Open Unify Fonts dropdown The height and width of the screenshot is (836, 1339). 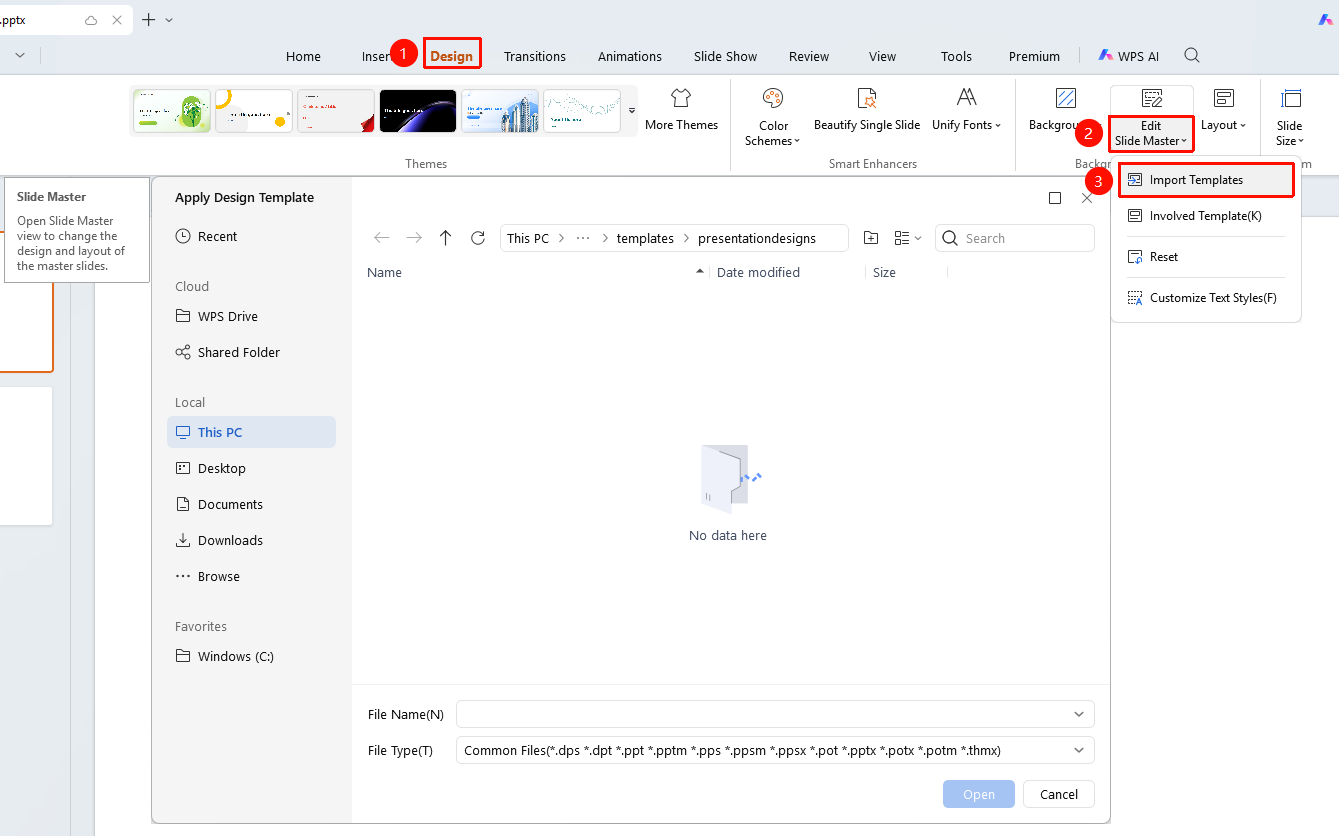pos(966,125)
